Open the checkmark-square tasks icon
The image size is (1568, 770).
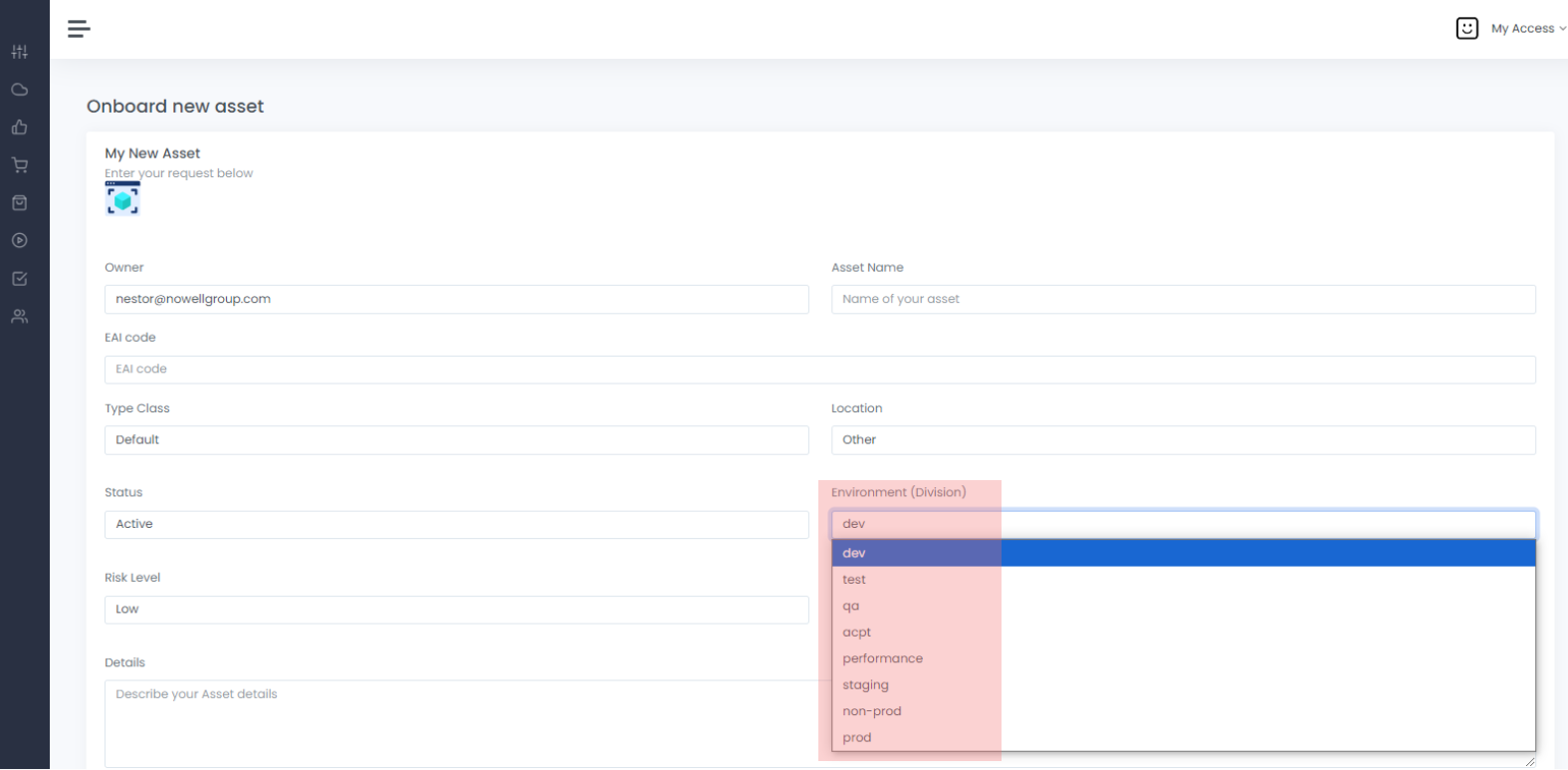(19, 279)
